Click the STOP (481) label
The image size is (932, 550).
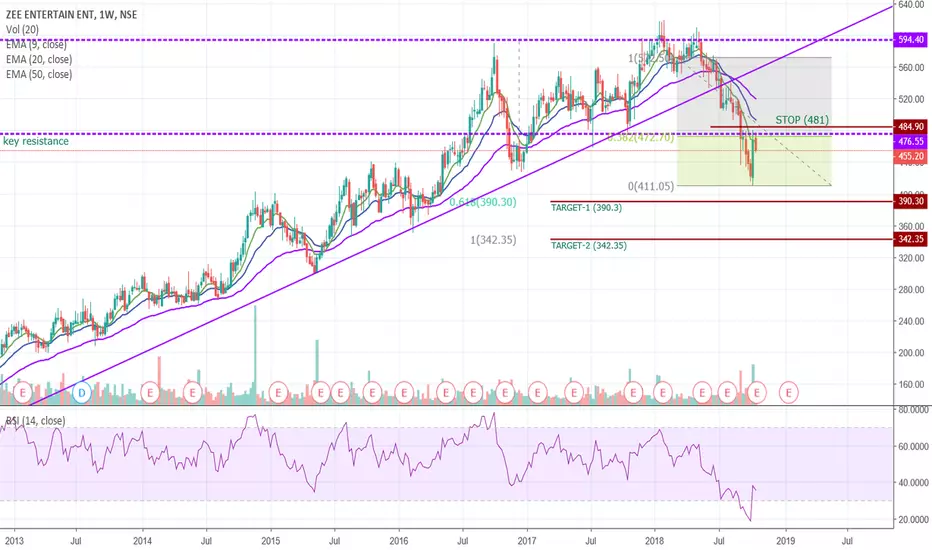click(802, 120)
